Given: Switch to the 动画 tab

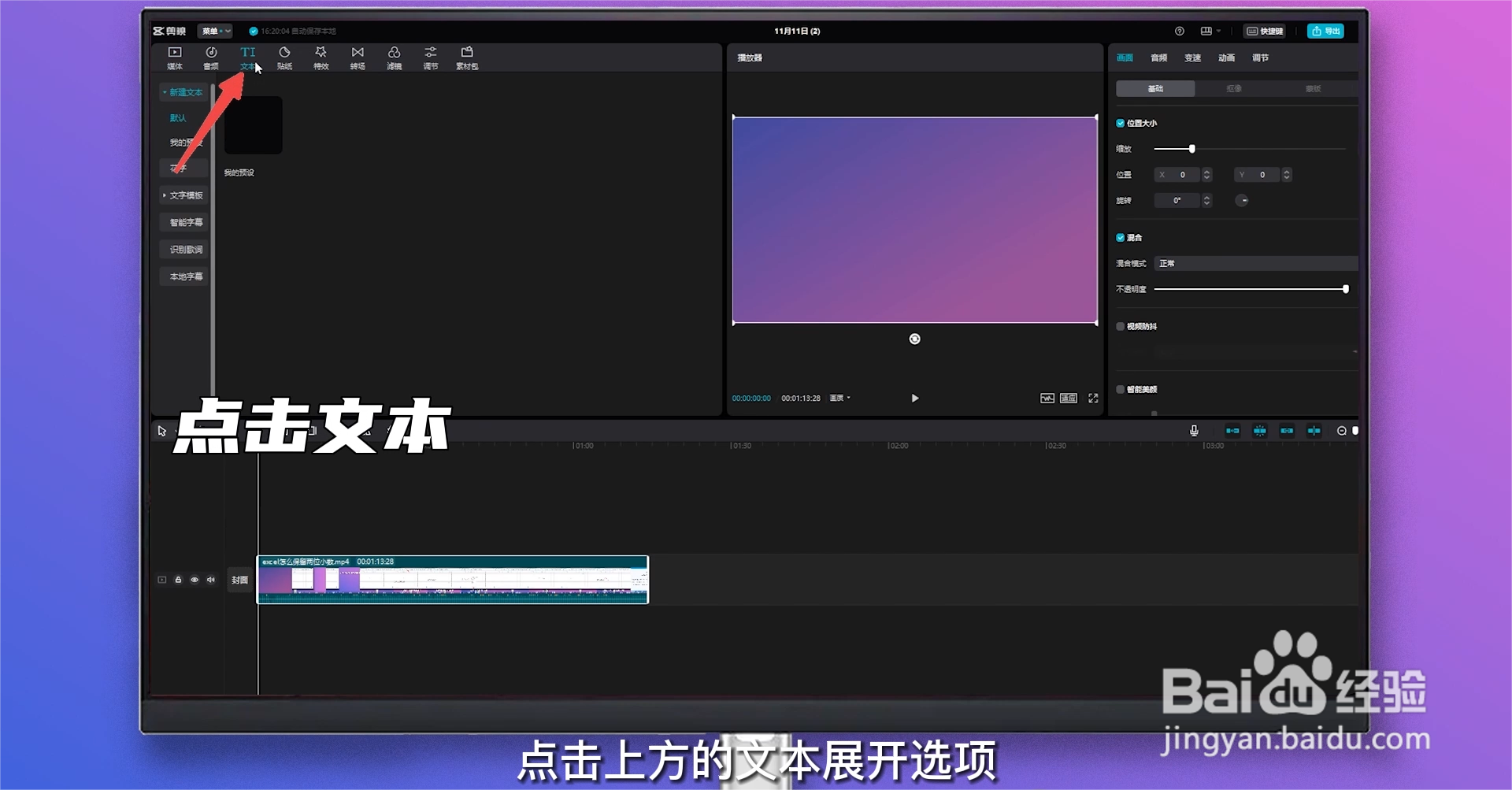Looking at the screenshot, I should point(1226,57).
